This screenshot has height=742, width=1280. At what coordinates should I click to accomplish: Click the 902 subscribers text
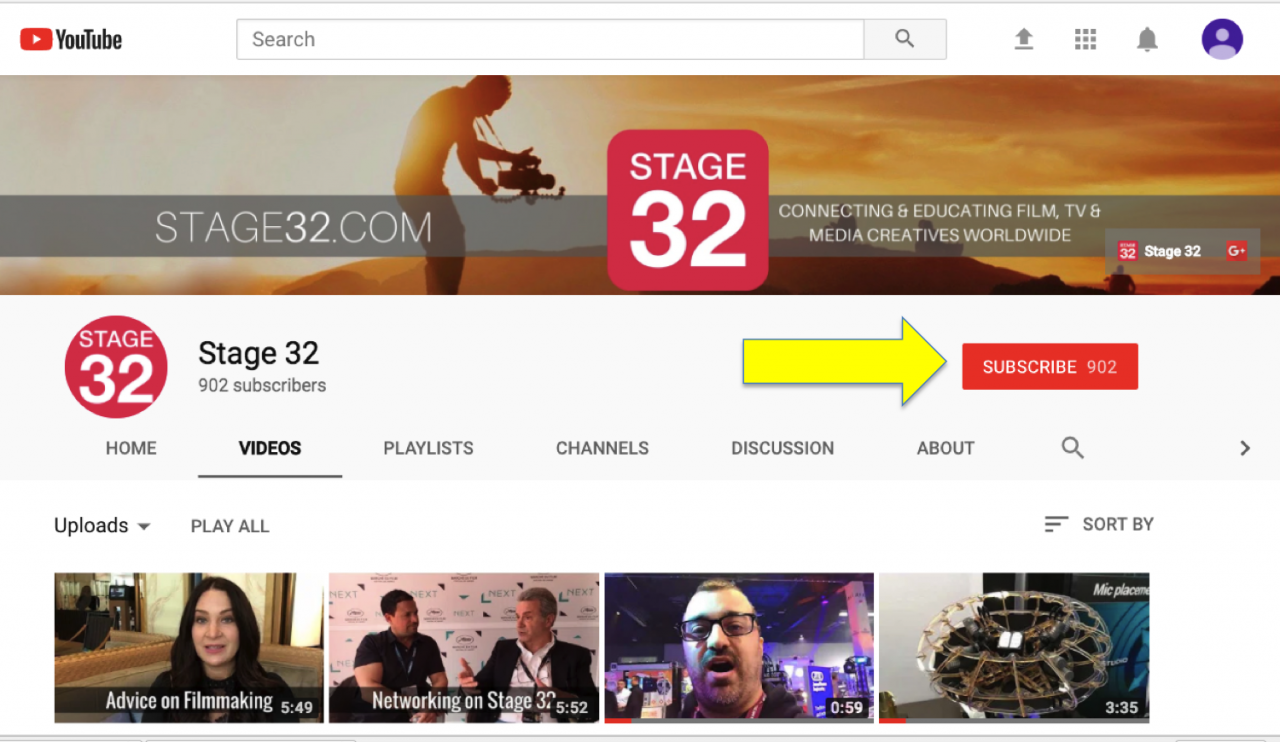[262, 385]
